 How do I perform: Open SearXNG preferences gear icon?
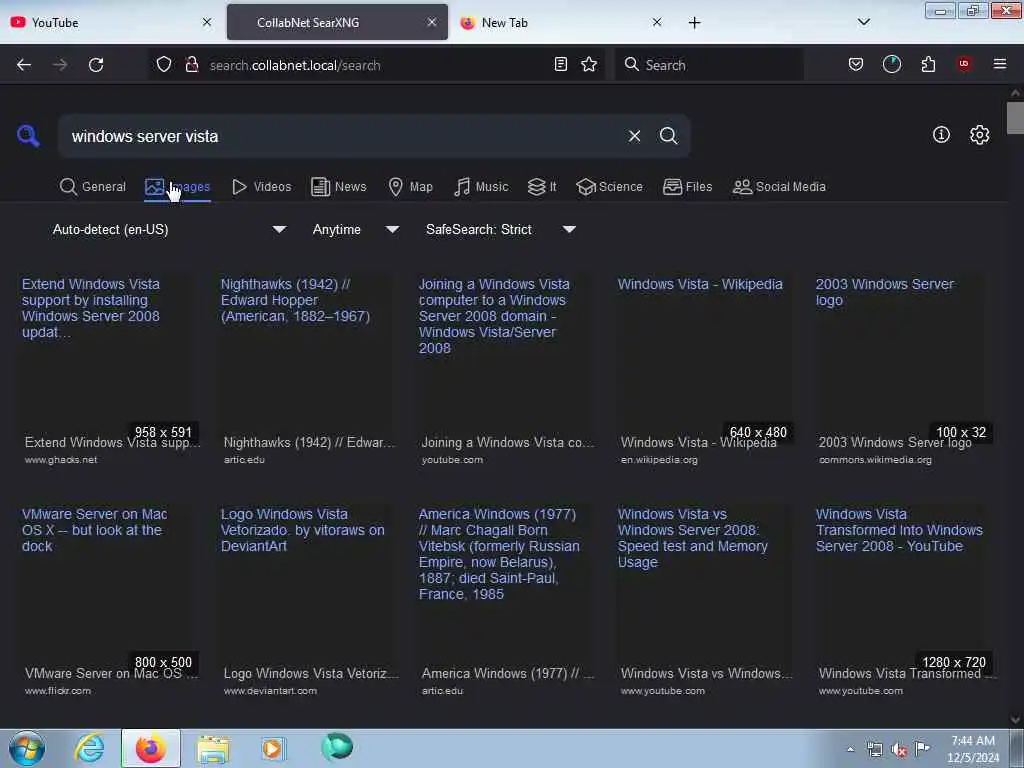(x=979, y=135)
